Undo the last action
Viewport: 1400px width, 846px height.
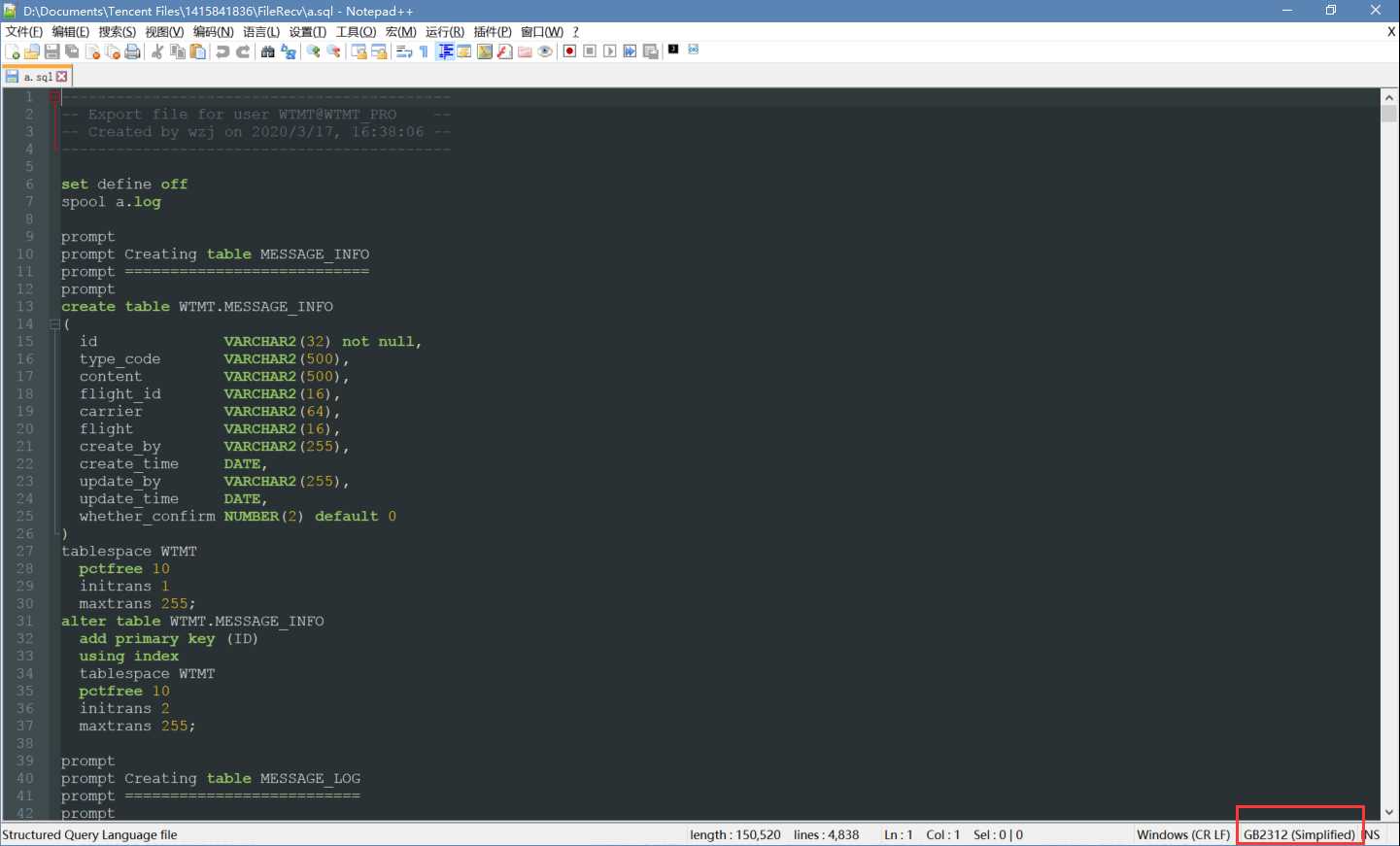click(x=222, y=51)
